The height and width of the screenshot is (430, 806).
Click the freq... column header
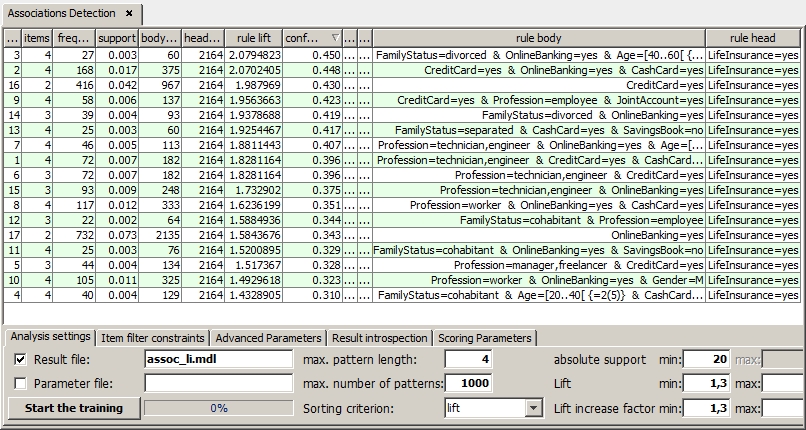tap(74, 38)
